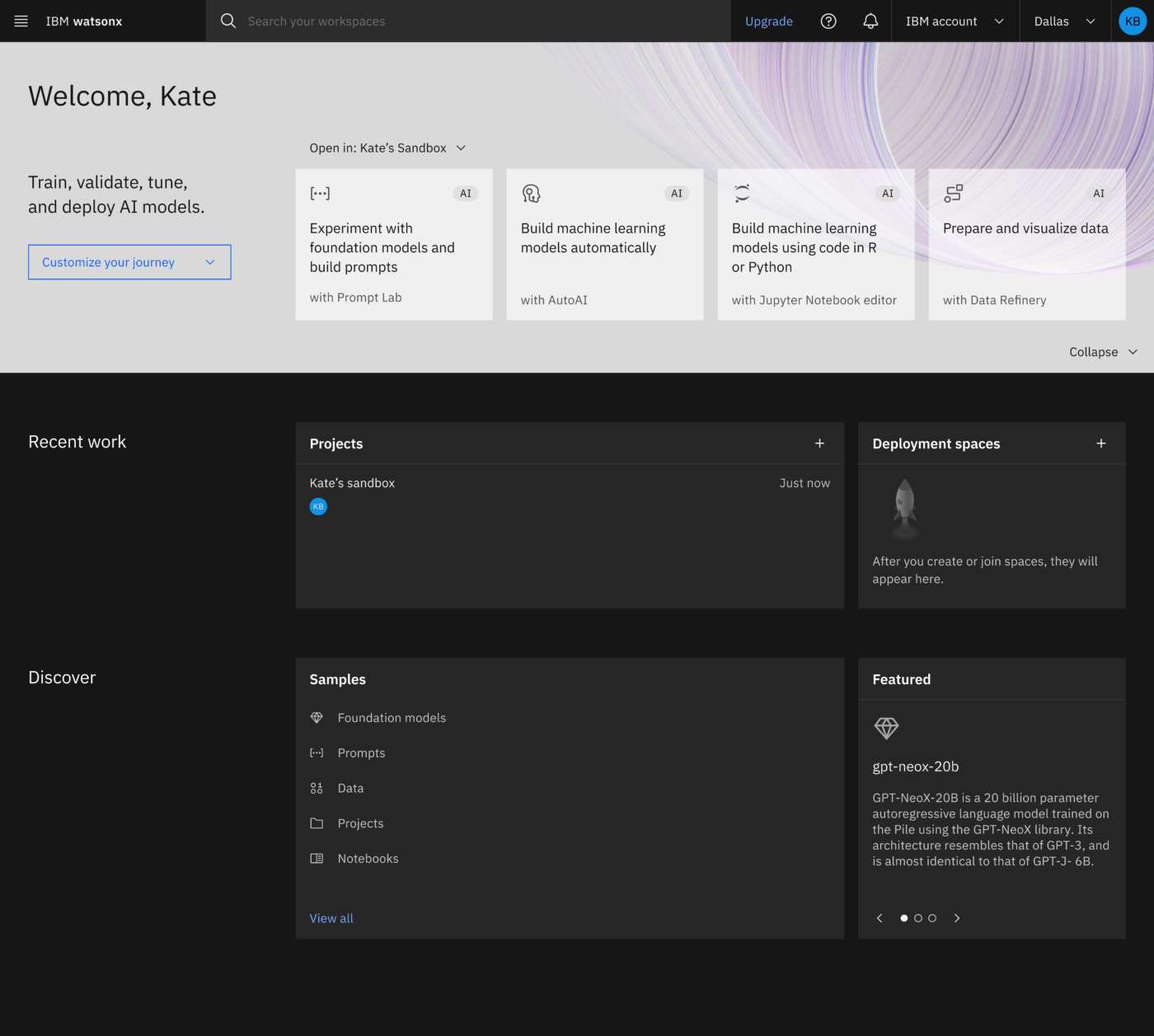The image size is (1154, 1036).
Task: Click the KB user avatar in header
Action: click(x=1133, y=21)
